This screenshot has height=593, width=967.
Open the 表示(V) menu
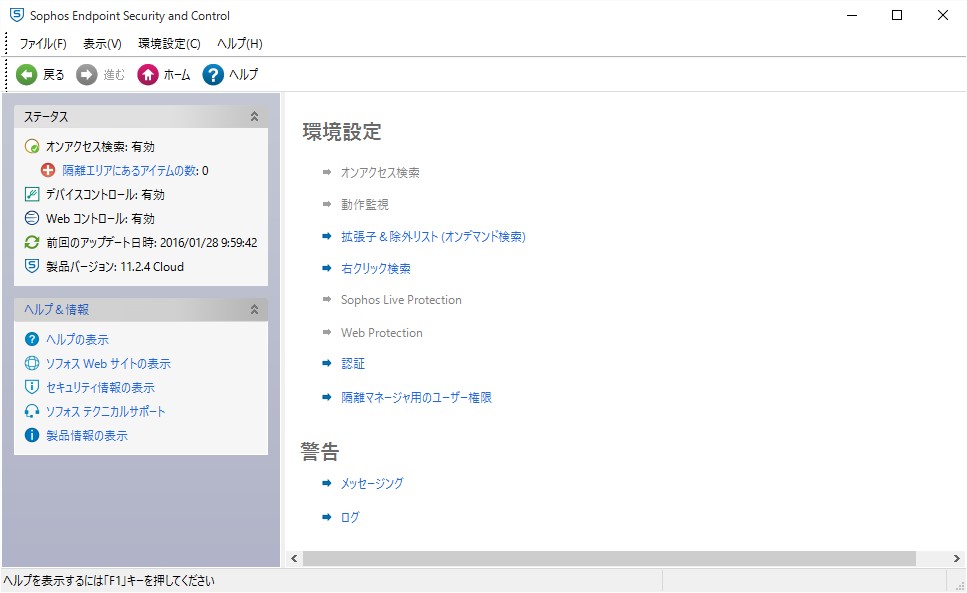click(102, 44)
